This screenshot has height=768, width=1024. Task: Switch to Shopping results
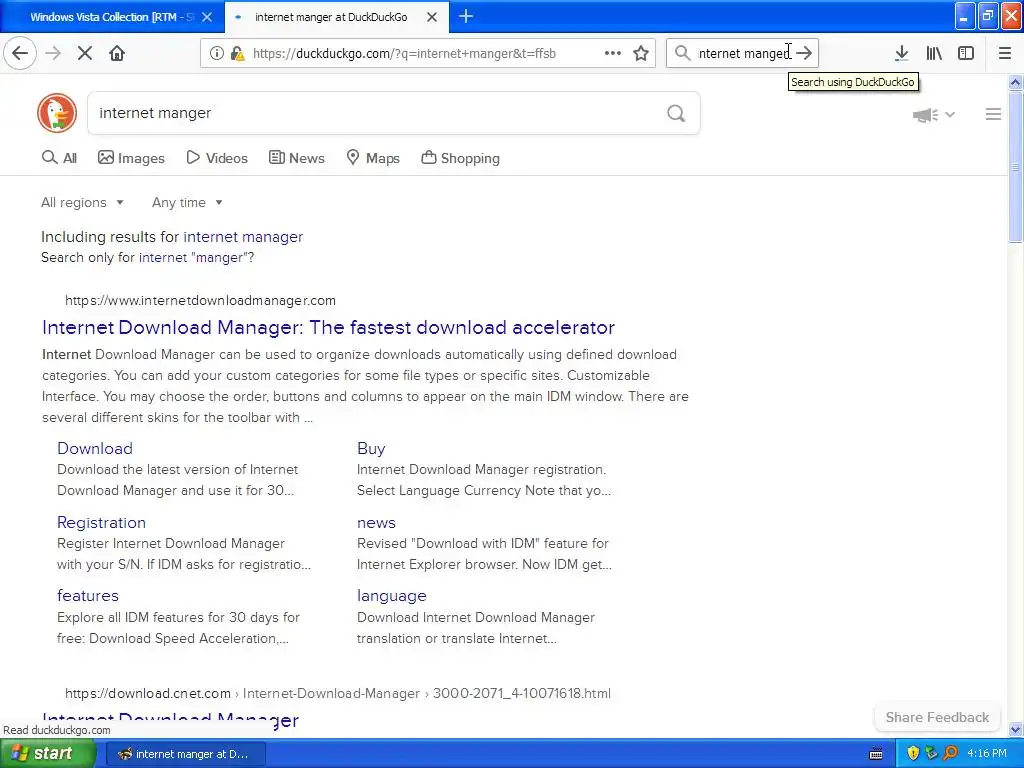pyautogui.click(x=460, y=158)
